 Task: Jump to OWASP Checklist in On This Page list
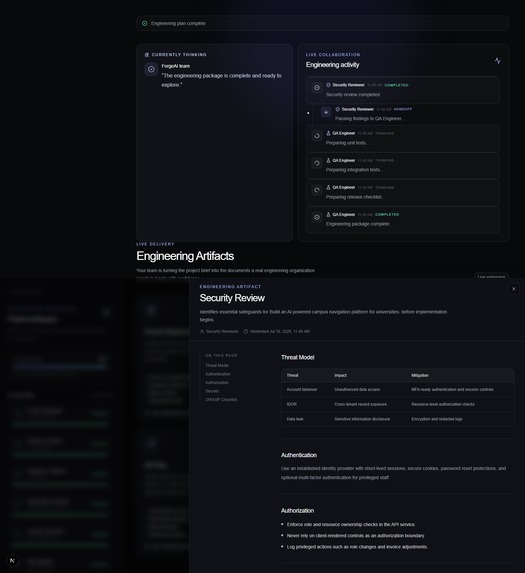coord(221,399)
